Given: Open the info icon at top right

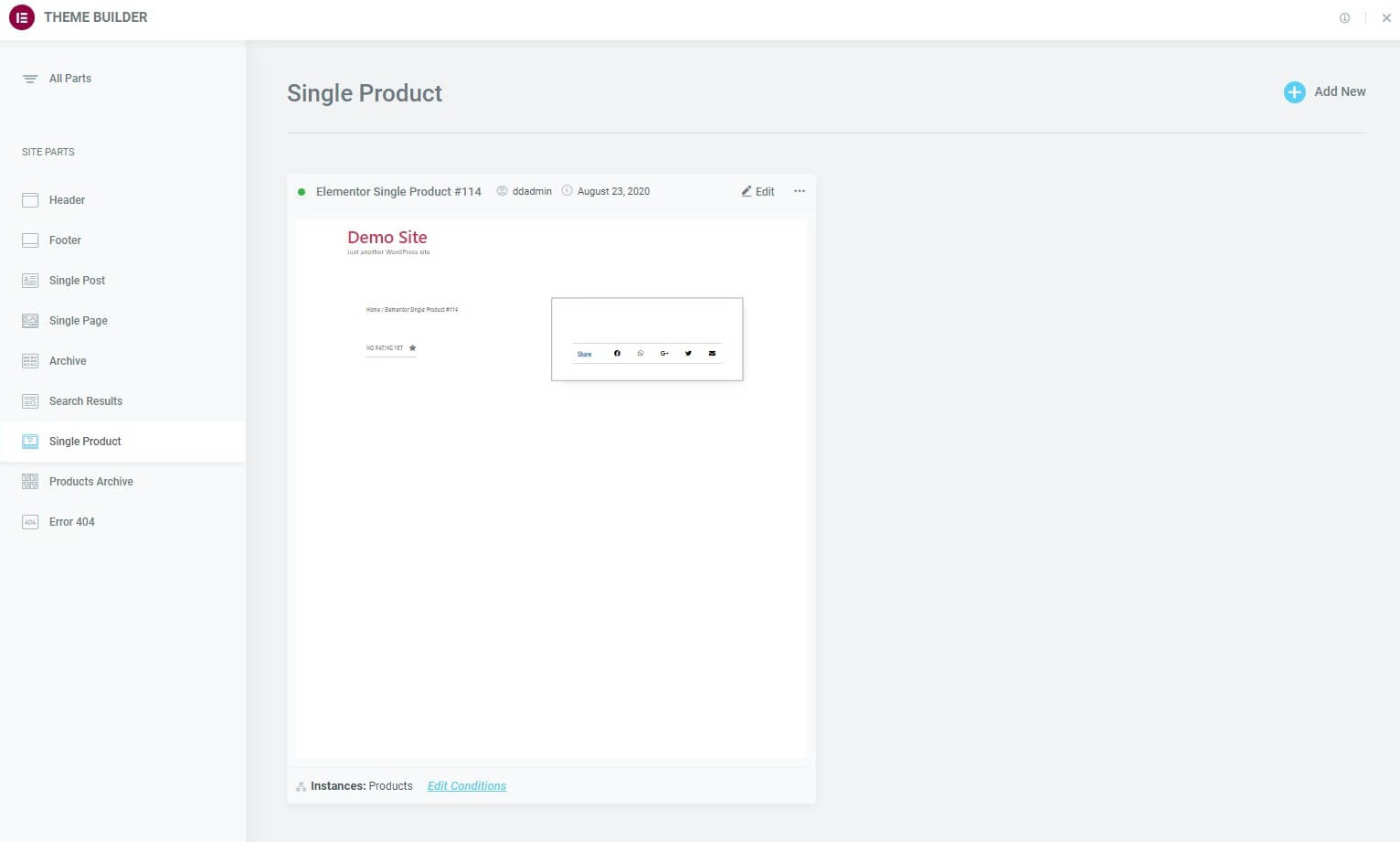Looking at the screenshot, I should click(x=1343, y=17).
